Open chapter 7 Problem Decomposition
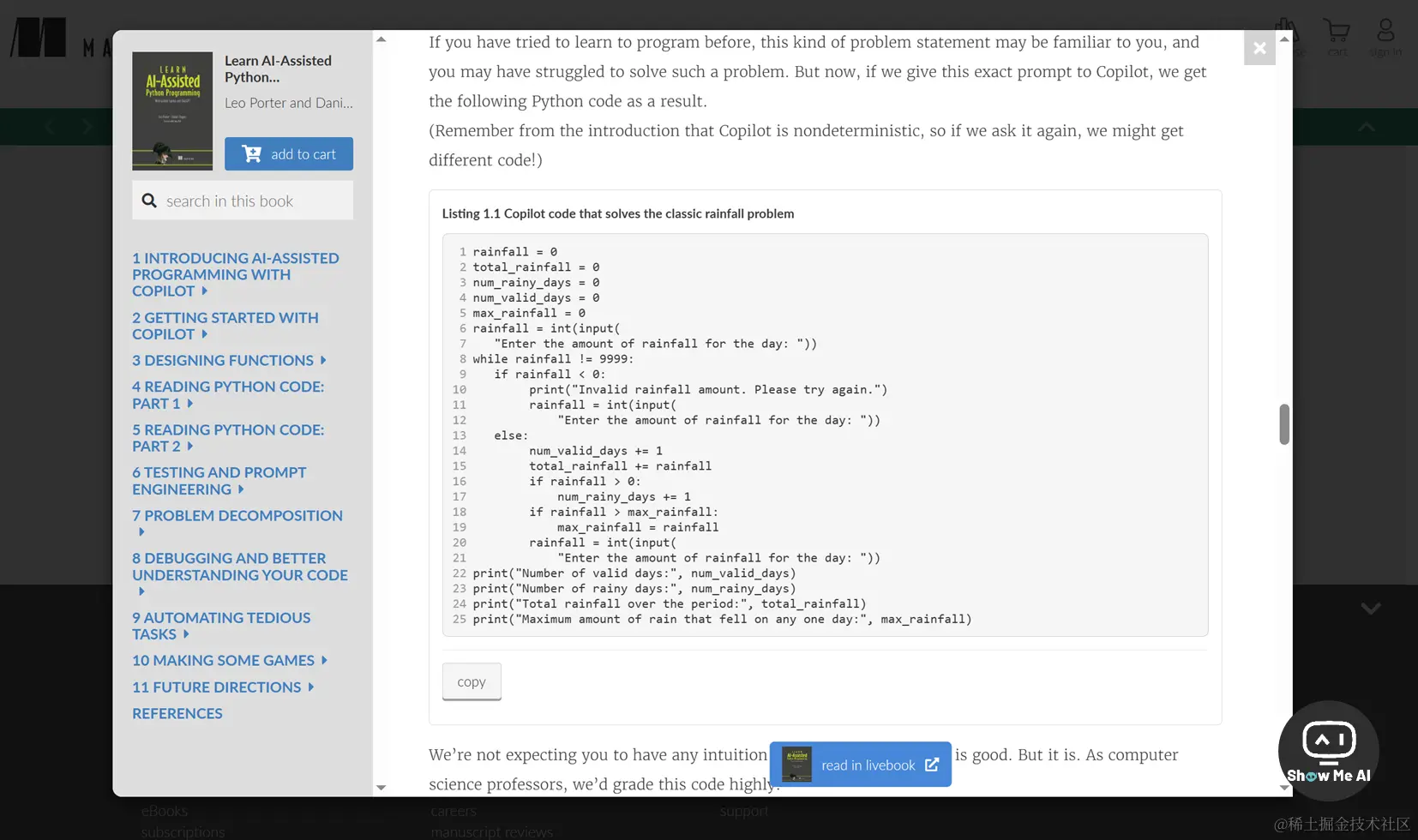 pyautogui.click(x=237, y=516)
